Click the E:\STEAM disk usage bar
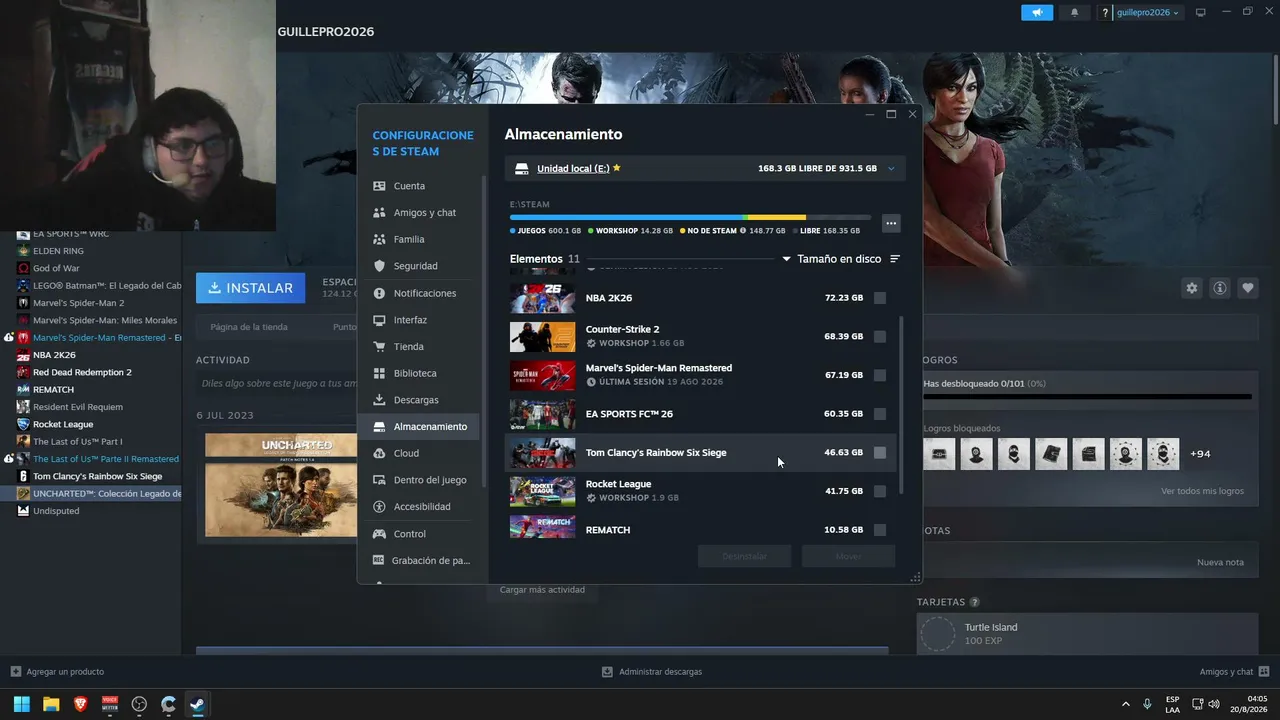This screenshot has width=1280, height=720. 690,217
